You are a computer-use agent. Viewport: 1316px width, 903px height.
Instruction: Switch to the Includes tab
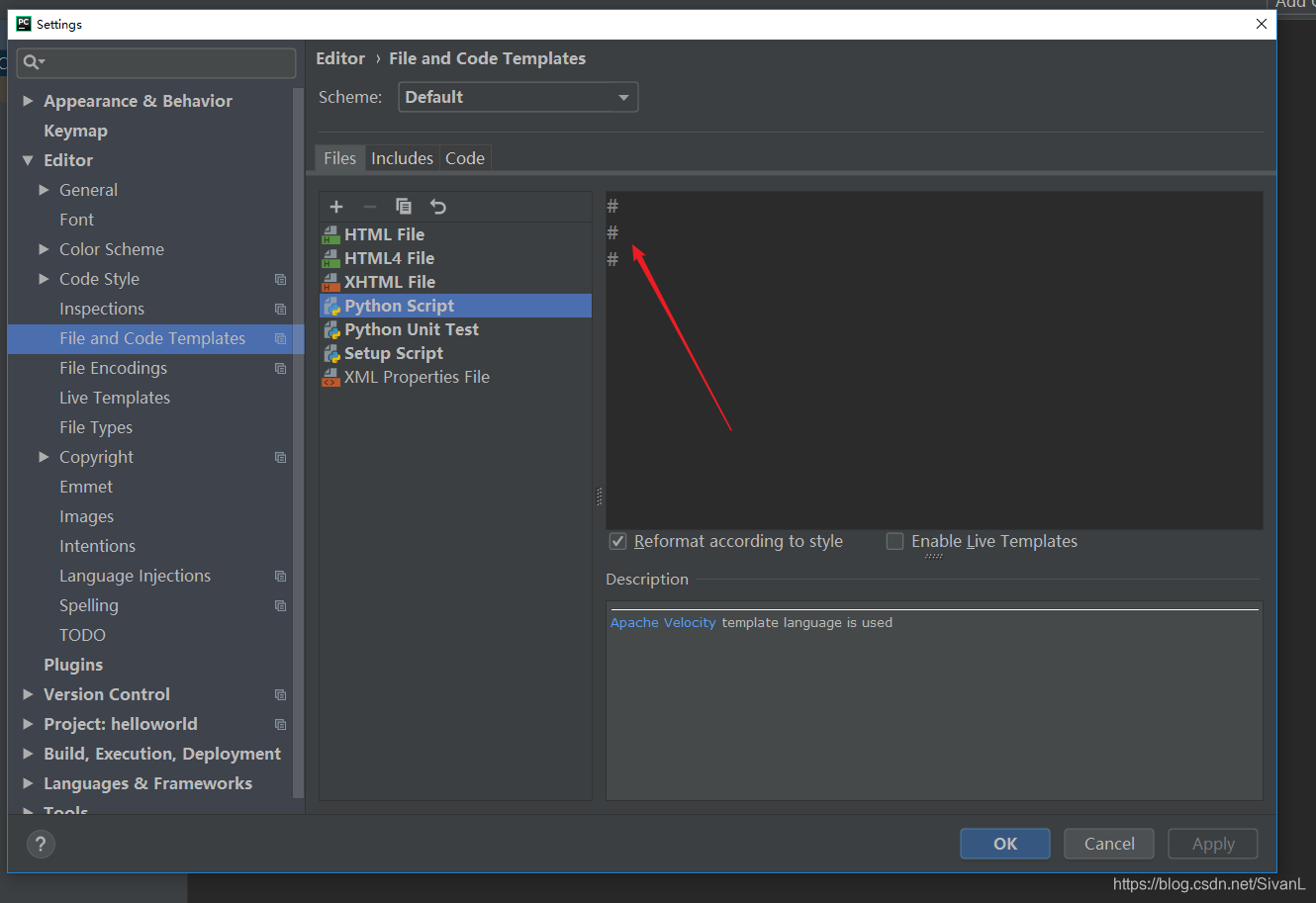click(x=402, y=158)
